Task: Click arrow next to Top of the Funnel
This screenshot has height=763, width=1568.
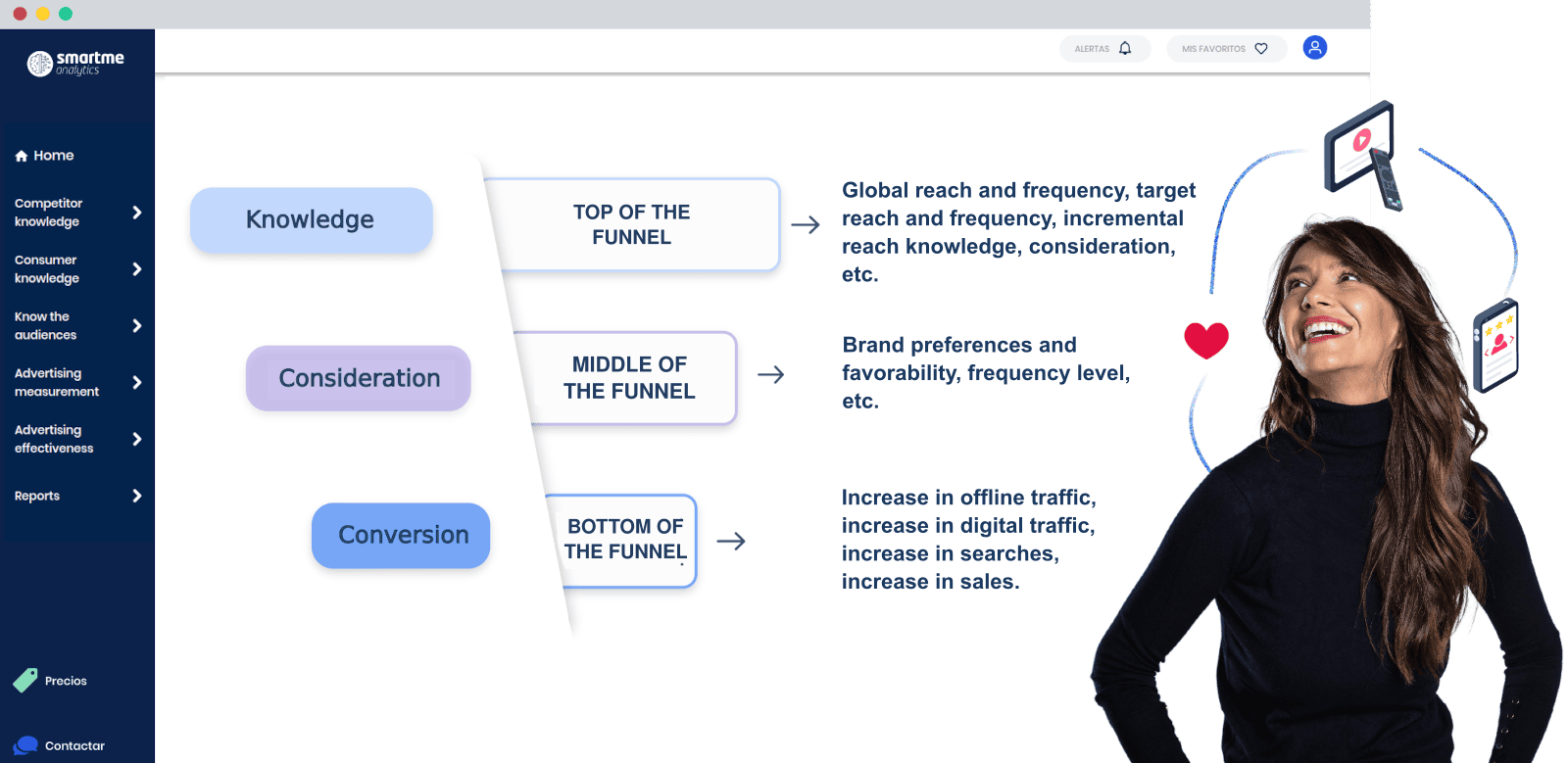Action: [x=806, y=225]
